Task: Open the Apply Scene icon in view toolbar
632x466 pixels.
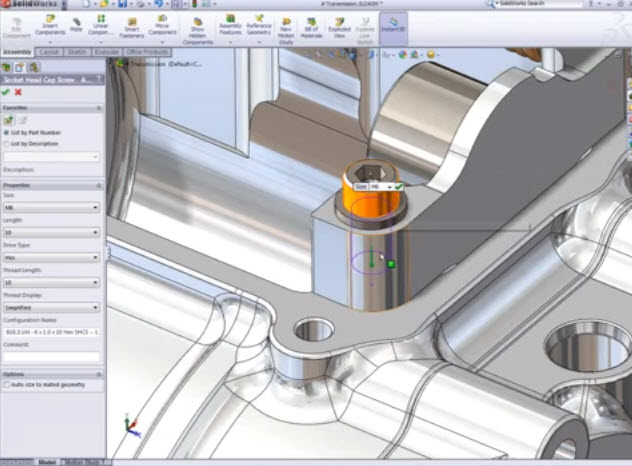Action: point(415,54)
